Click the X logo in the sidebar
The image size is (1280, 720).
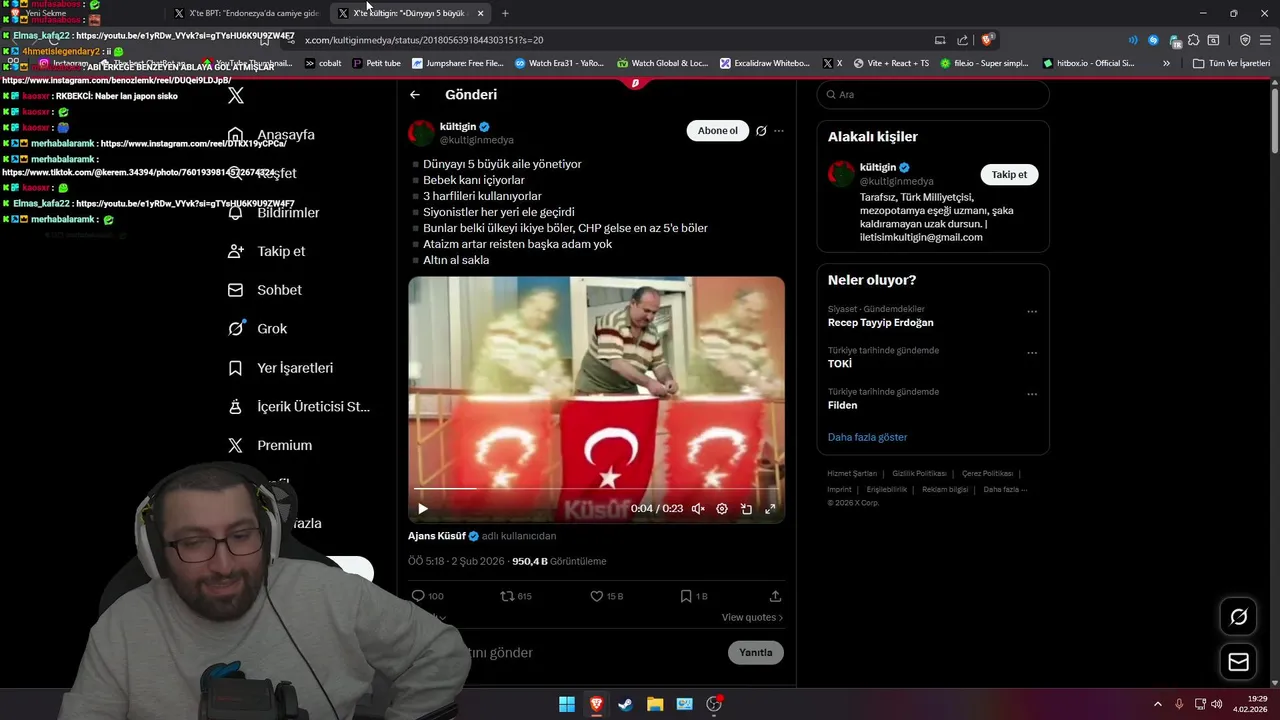pyautogui.click(x=236, y=96)
